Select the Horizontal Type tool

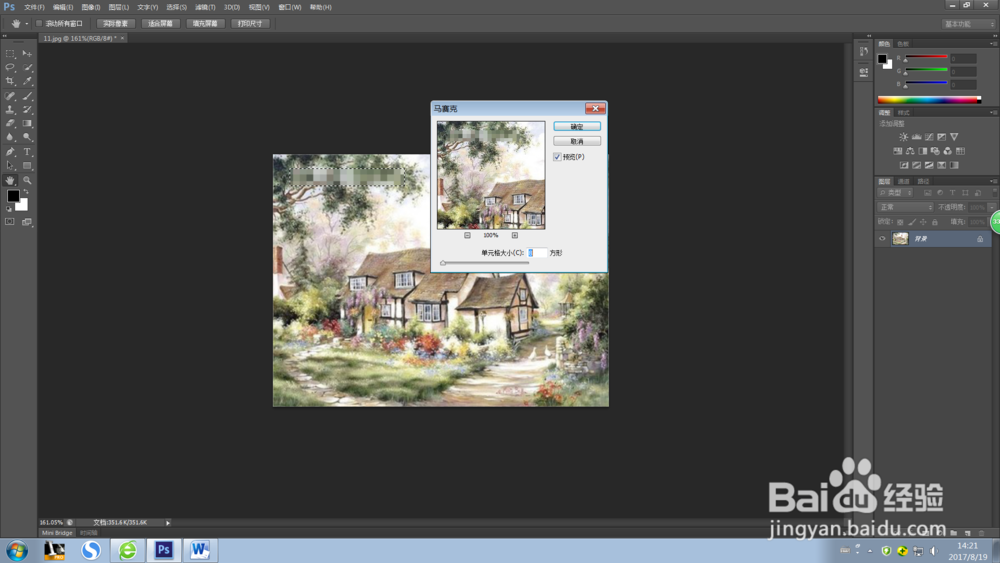[x=27, y=152]
